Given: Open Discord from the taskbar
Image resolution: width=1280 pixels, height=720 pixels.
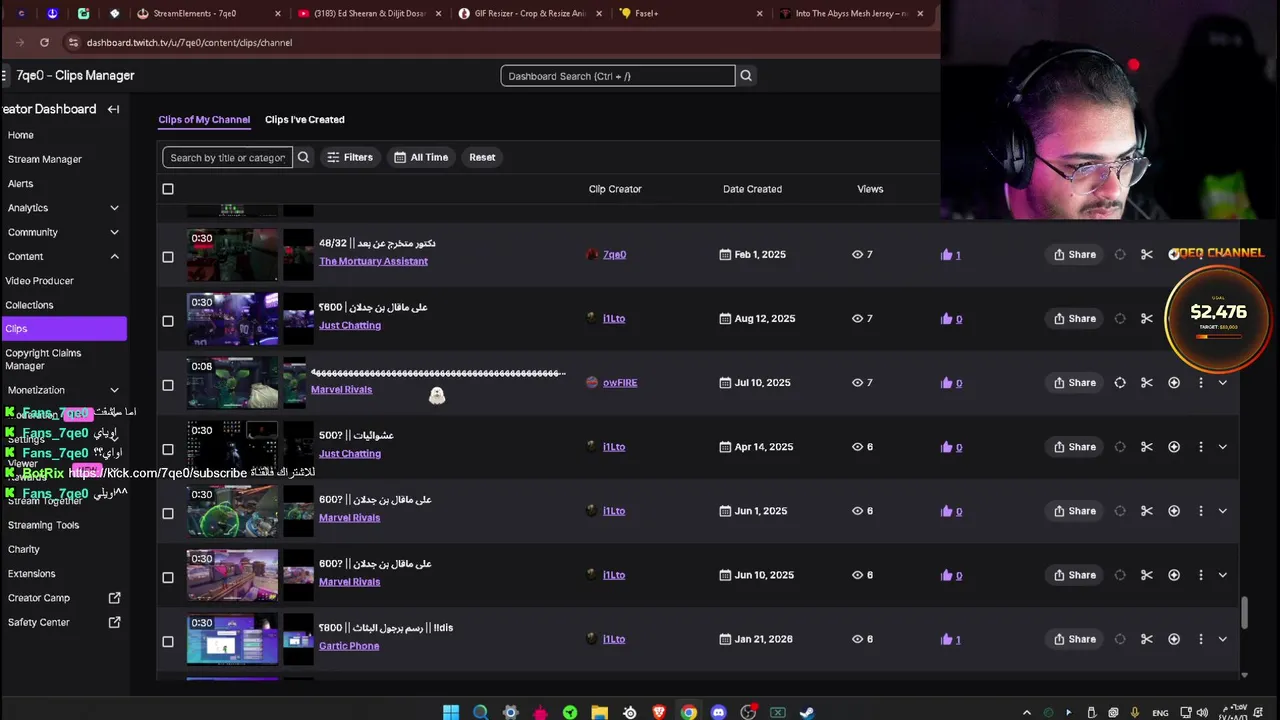Looking at the screenshot, I should (718, 712).
